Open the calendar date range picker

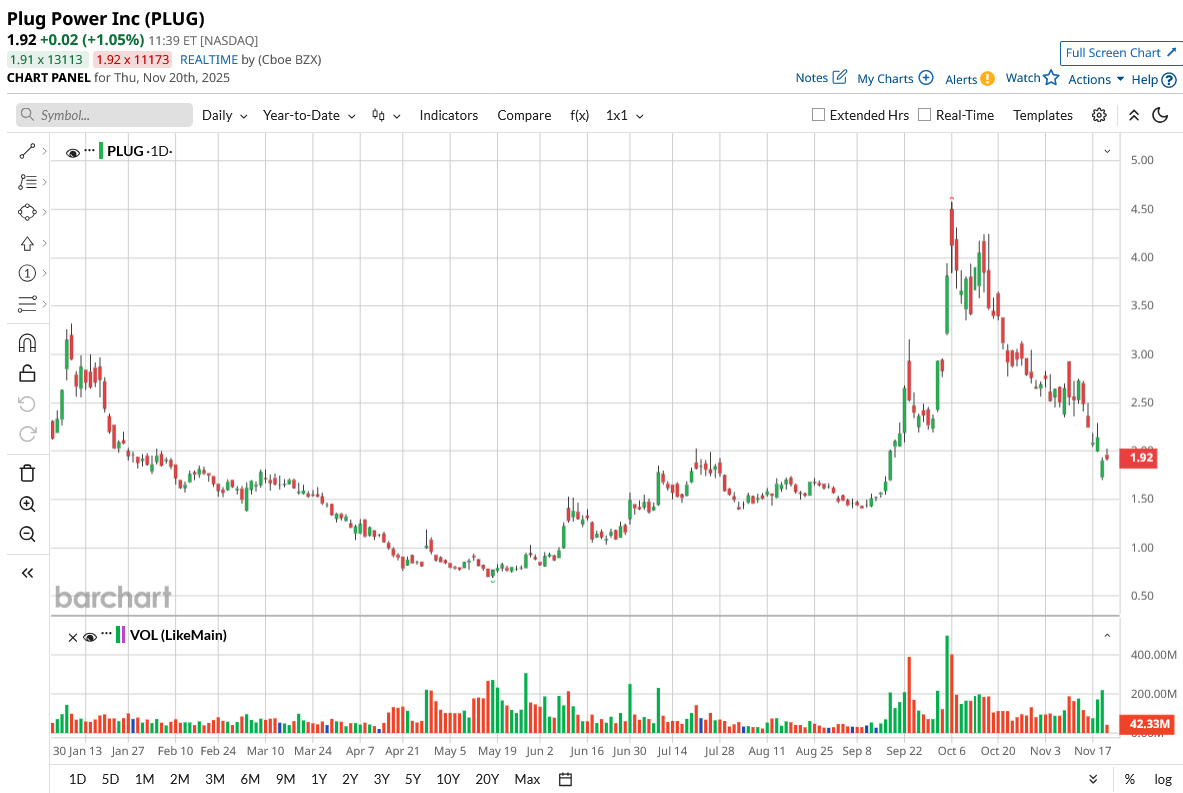(x=565, y=779)
